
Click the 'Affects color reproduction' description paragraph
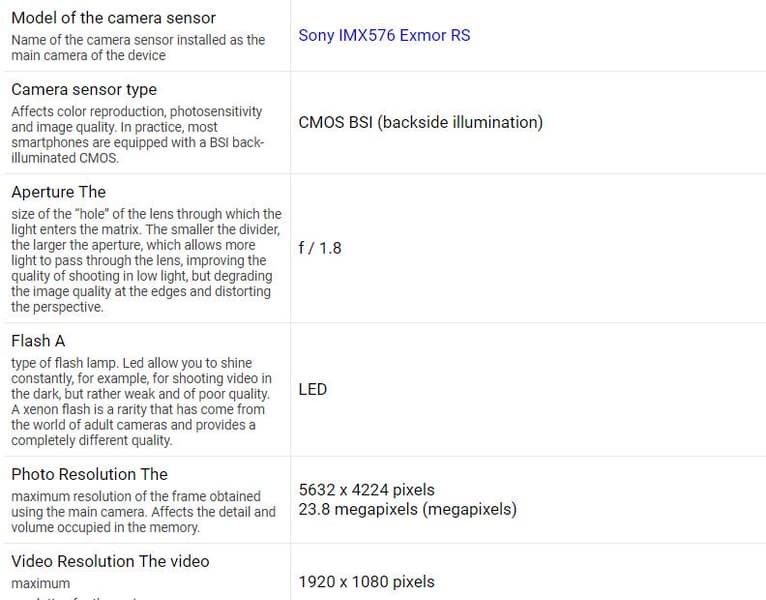[137, 134]
